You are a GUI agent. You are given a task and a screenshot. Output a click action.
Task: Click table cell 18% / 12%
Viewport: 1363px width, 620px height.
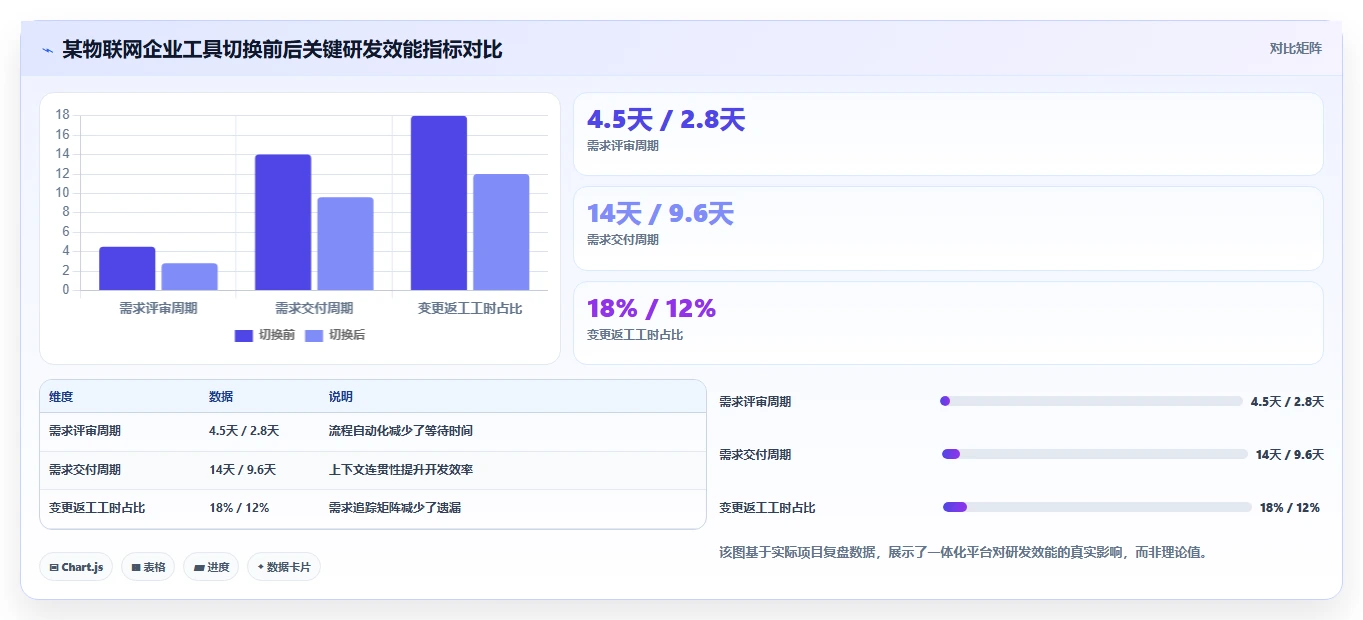tap(239, 508)
